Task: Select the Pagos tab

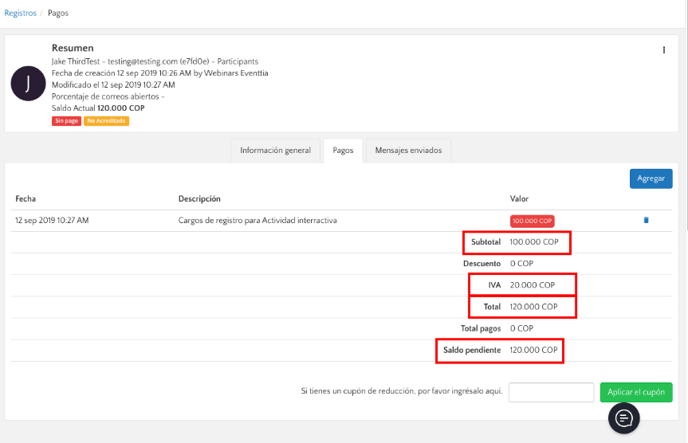Action: click(343, 151)
